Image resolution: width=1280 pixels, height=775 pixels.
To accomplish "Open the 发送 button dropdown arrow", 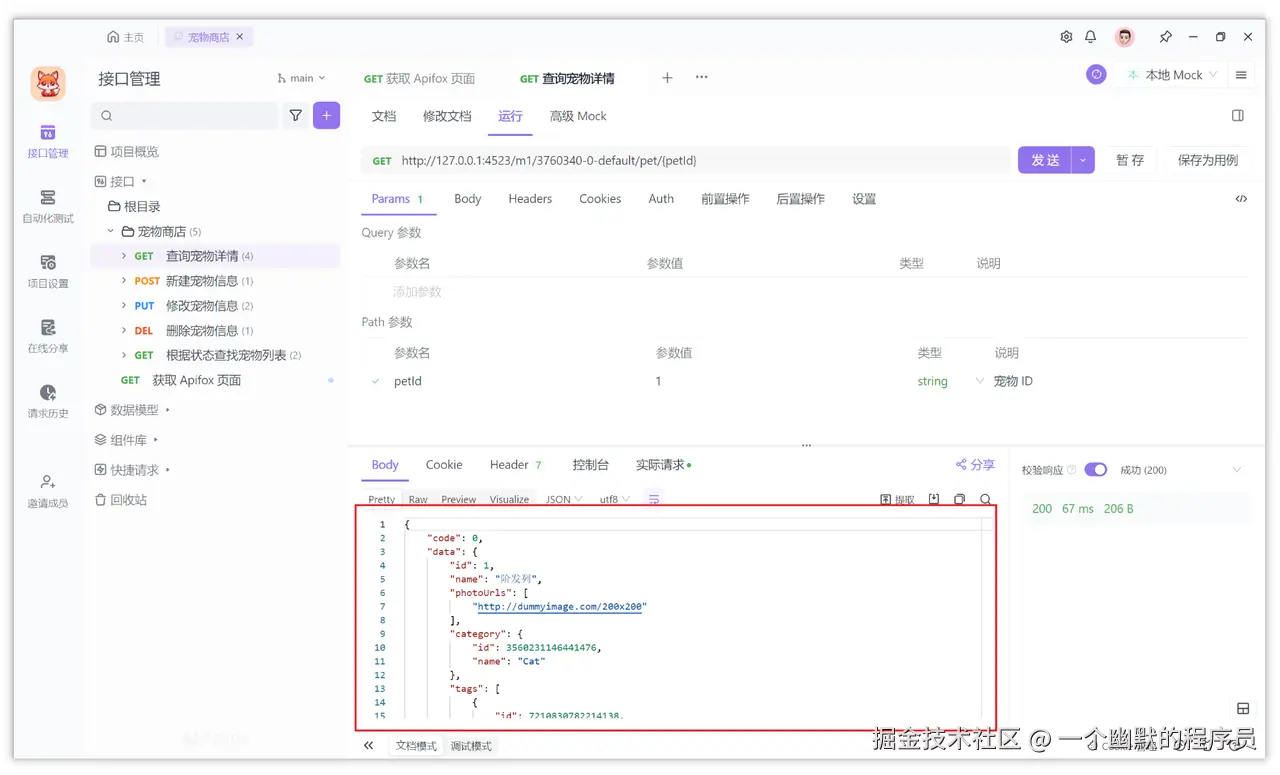I will click(1083, 160).
